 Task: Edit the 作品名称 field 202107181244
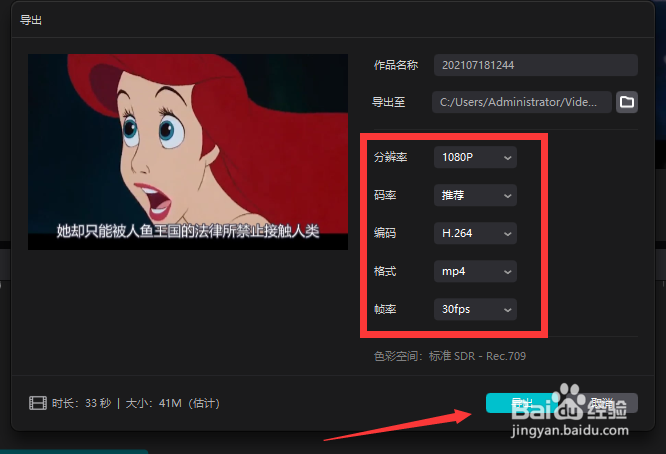[x=536, y=65]
